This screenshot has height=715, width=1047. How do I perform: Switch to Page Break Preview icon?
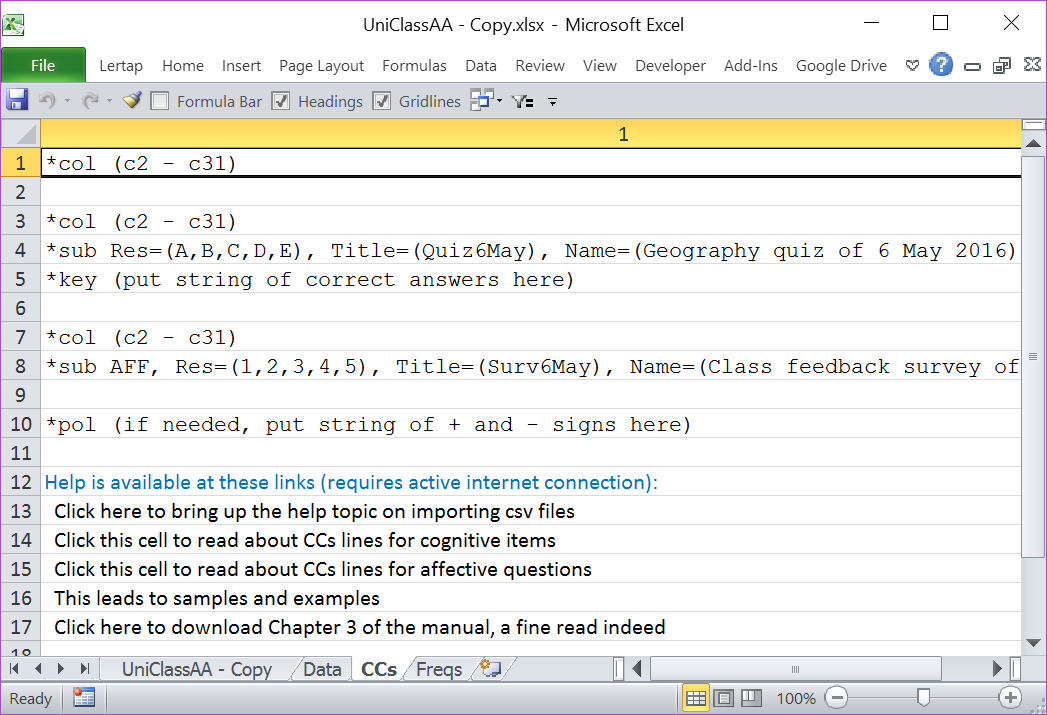click(x=750, y=698)
